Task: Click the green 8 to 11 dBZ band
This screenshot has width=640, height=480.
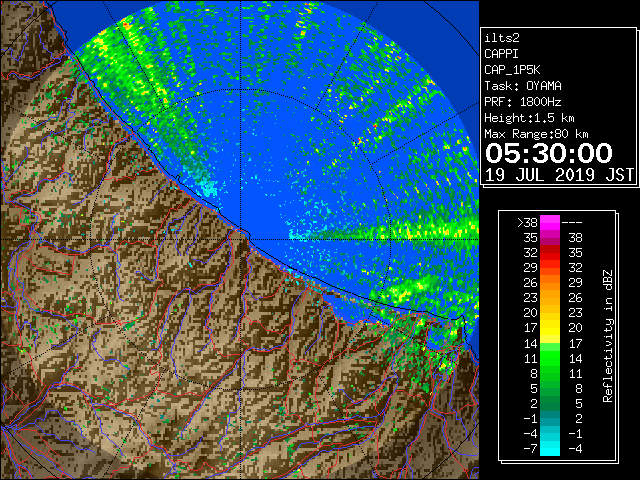Action: (550, 373)
